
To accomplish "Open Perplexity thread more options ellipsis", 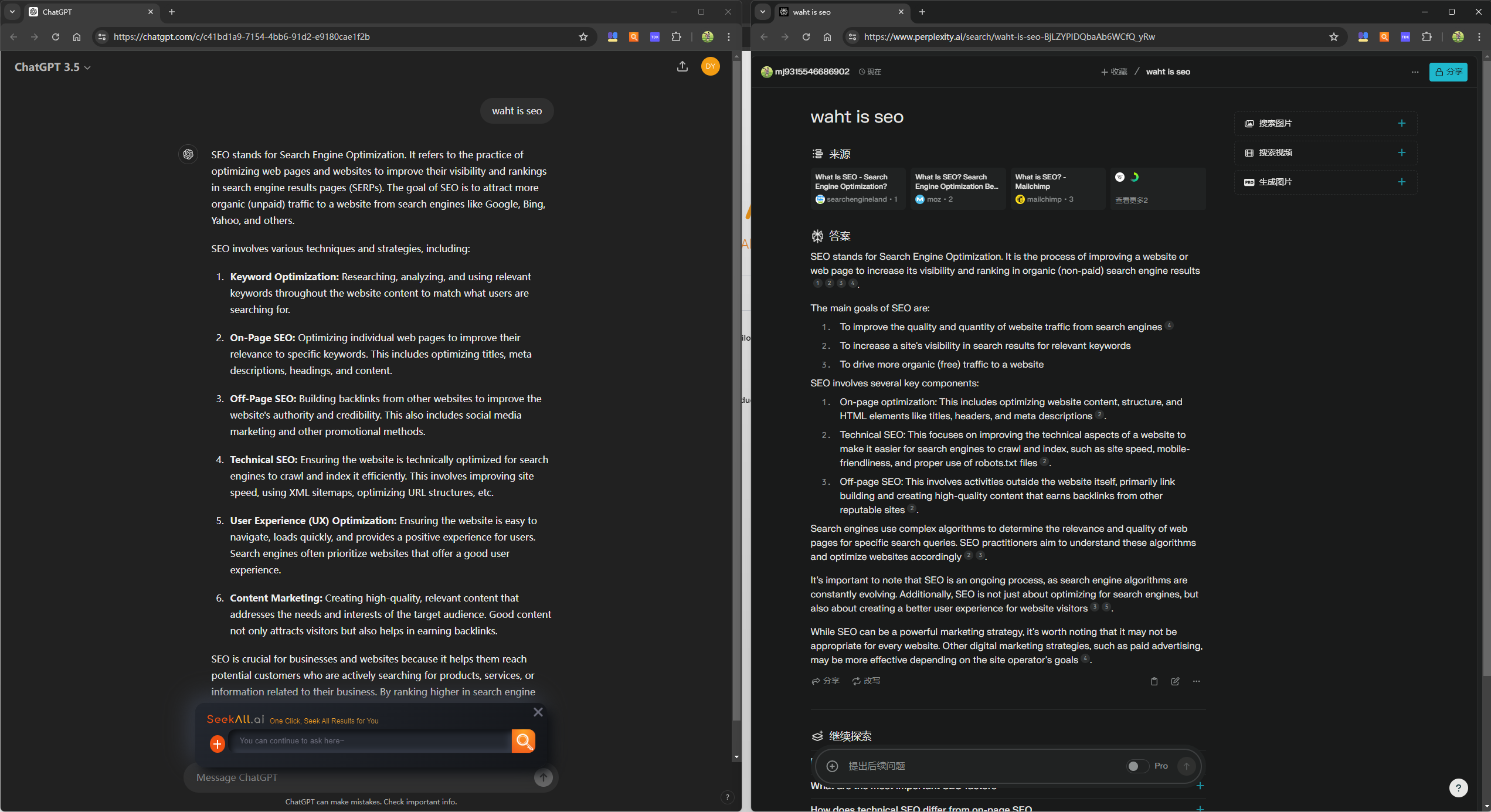I will coord(1415,72).
